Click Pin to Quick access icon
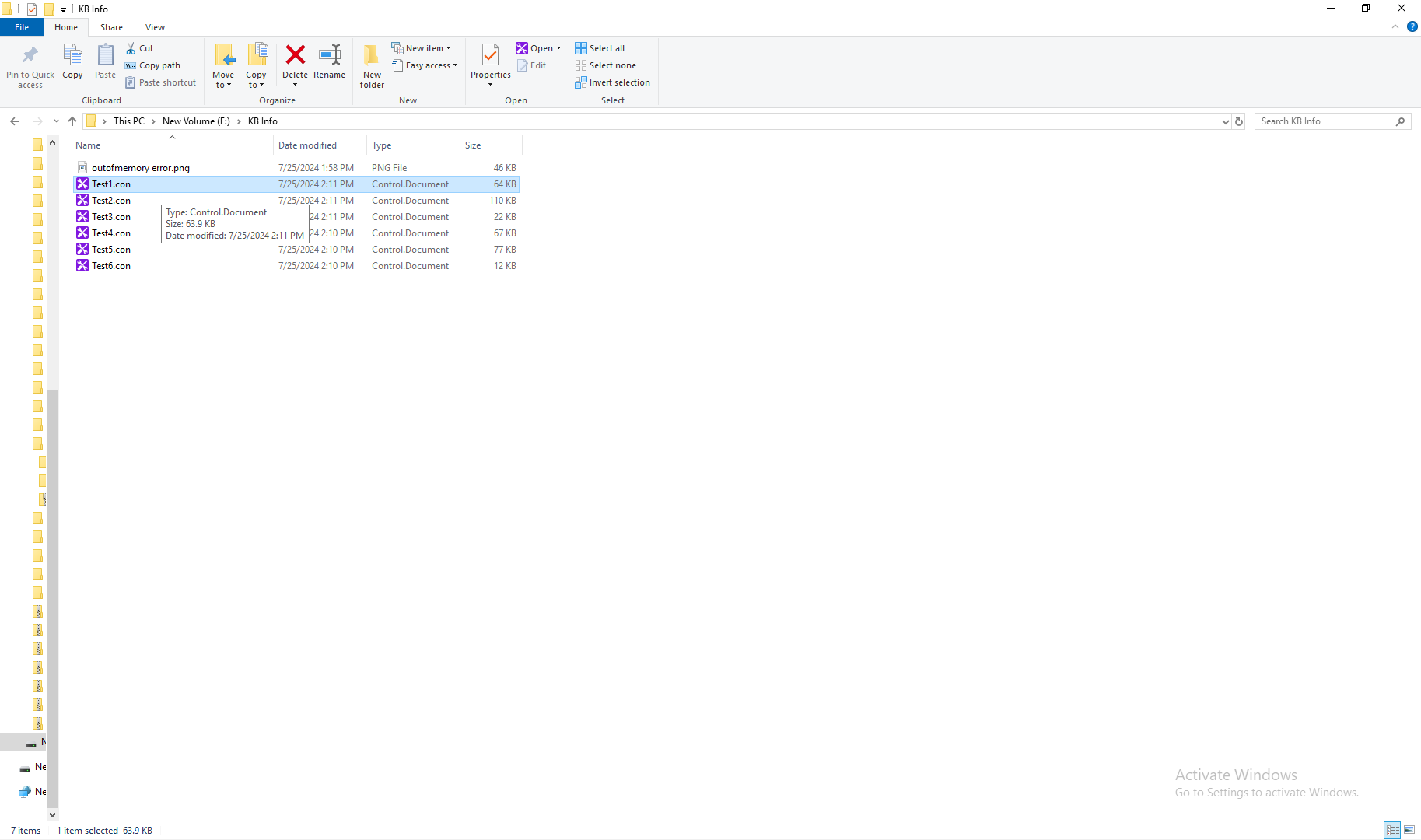The image size is (1421, 840). [30, 55]
